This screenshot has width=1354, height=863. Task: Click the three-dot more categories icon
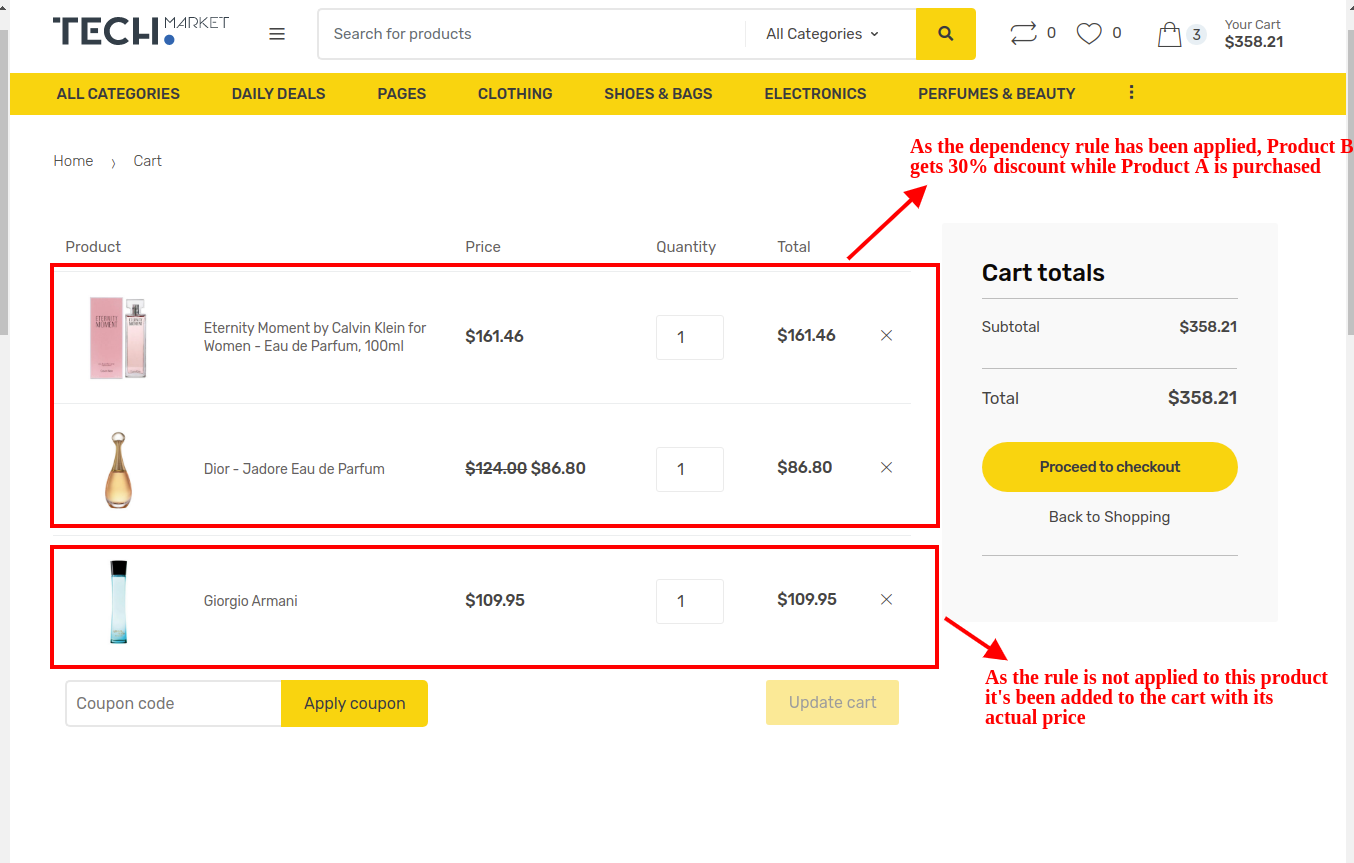click(1131, 93)
